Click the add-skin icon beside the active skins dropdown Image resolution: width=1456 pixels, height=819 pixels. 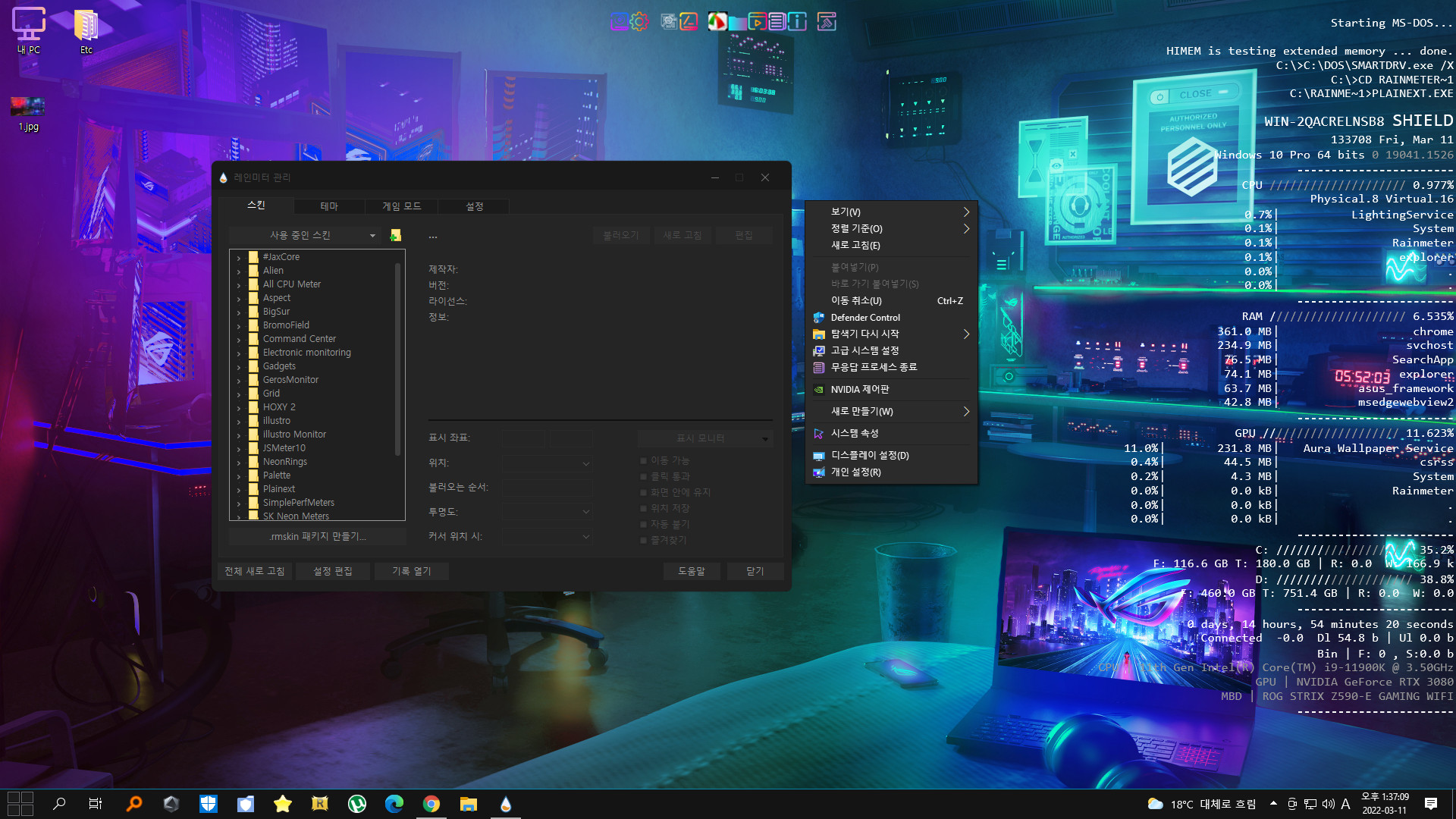tap(395, 235)
